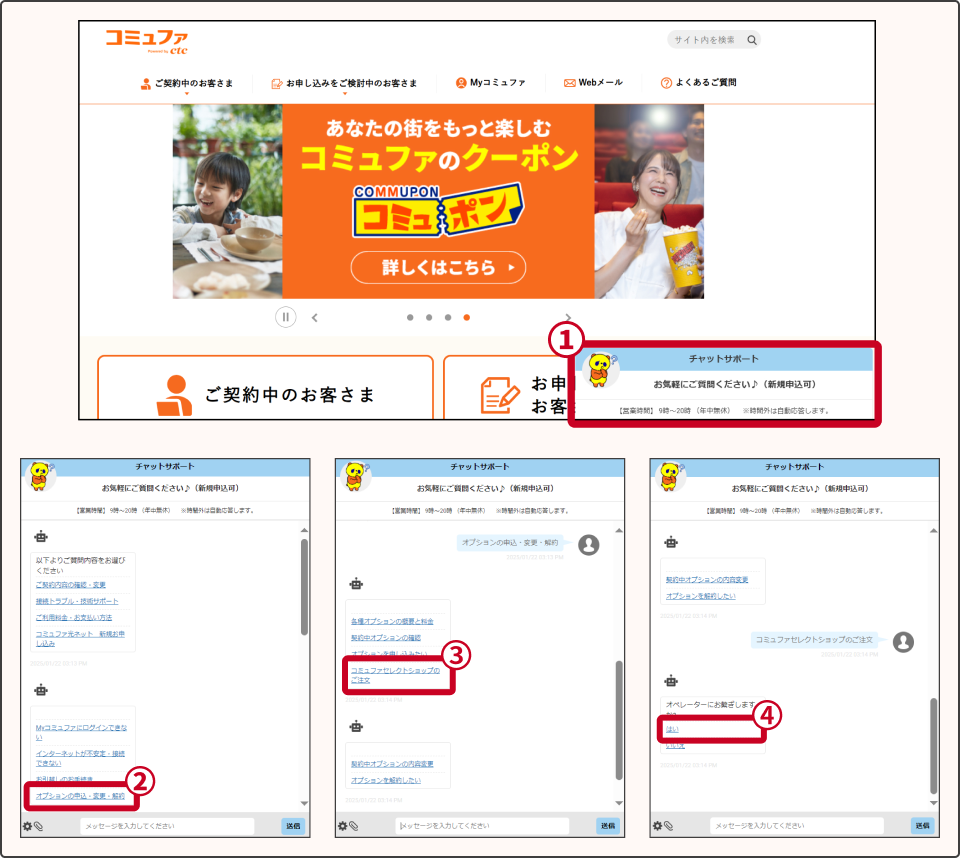Click the インターネットが不安定・接続できない chat link

[80, 758]
